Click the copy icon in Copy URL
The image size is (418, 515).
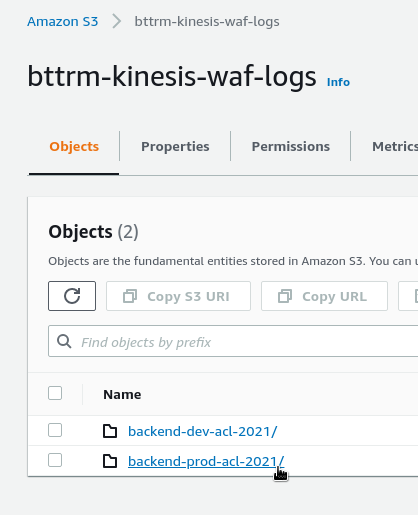(285, 296)
